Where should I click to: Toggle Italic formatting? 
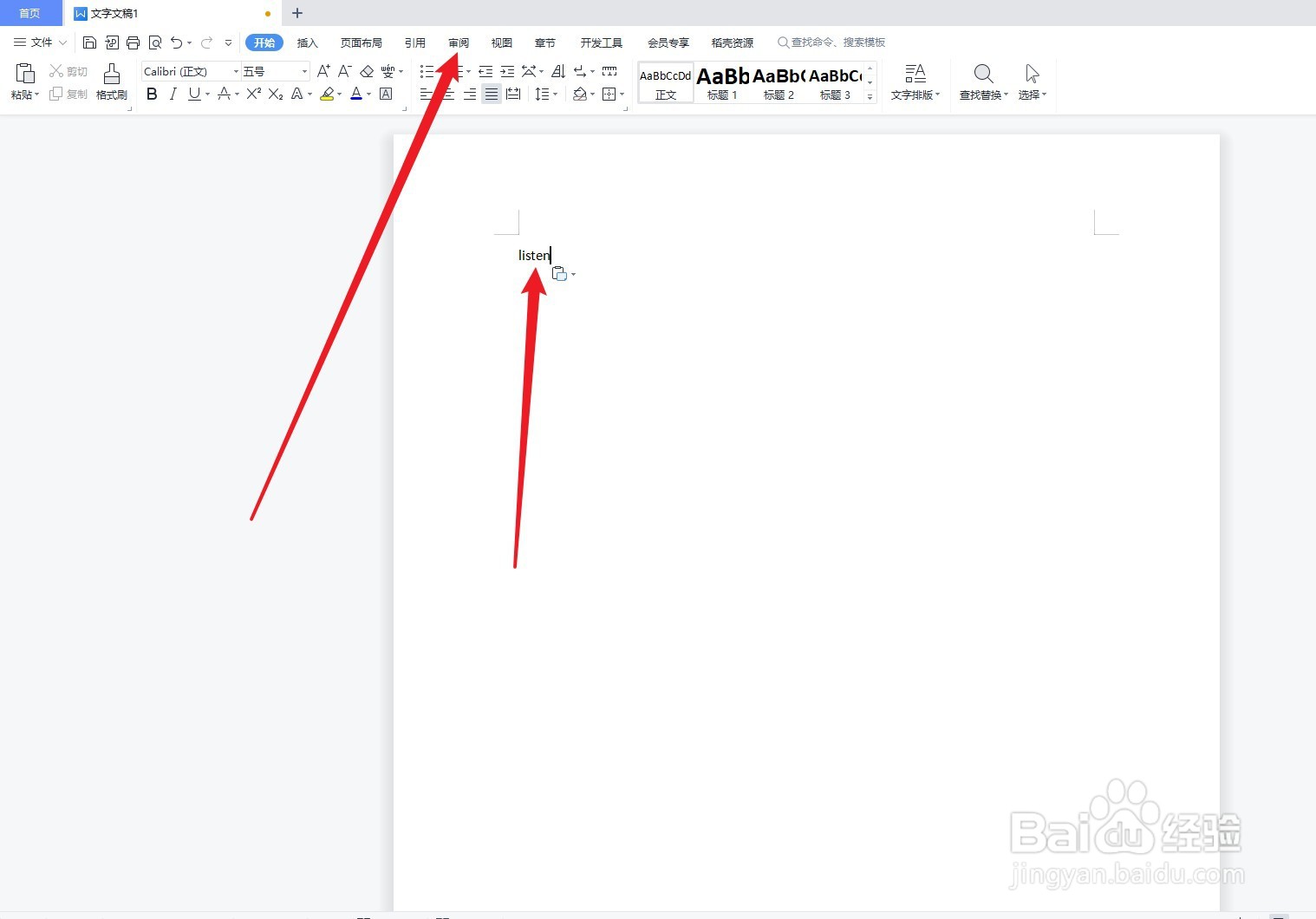click(173, 94)
